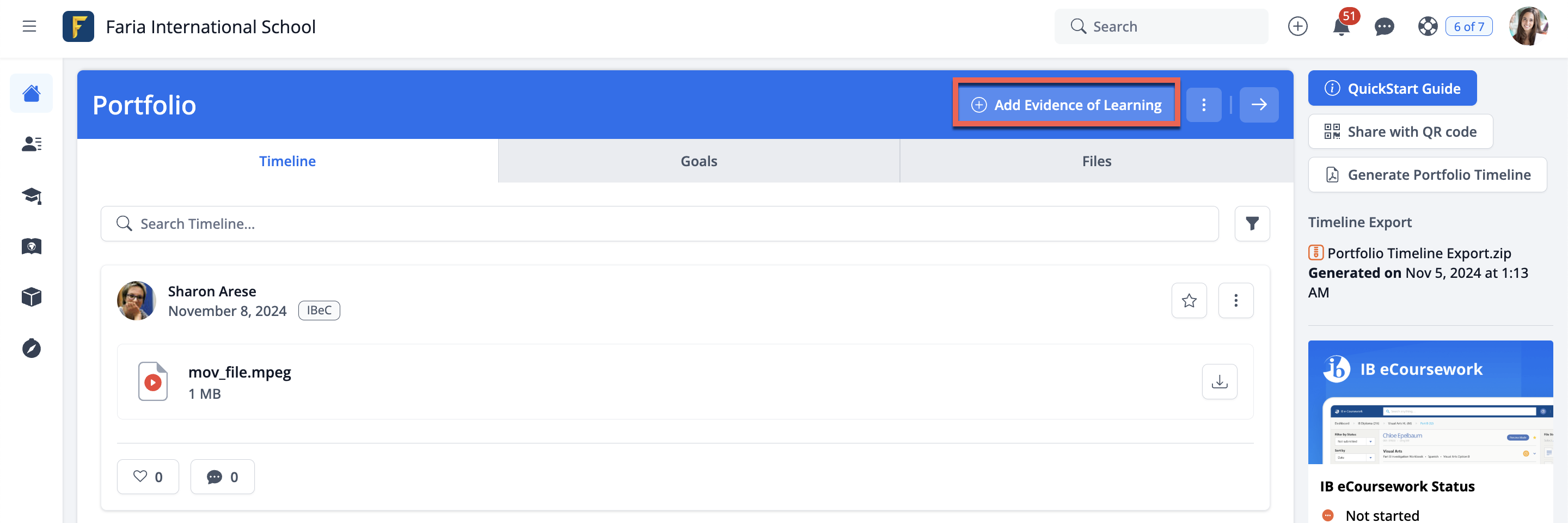
Task: Switch to the Goals tab
Action: (698, 161)
